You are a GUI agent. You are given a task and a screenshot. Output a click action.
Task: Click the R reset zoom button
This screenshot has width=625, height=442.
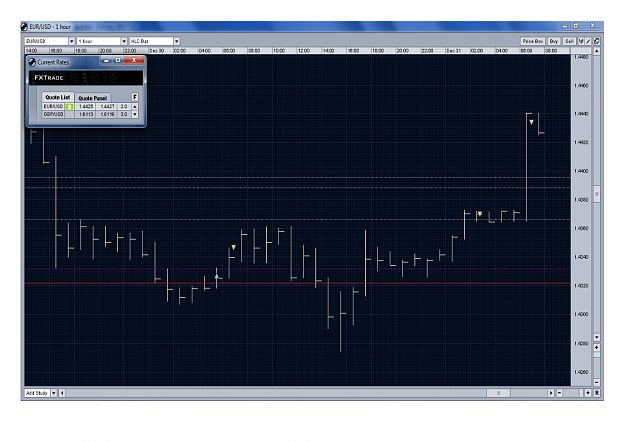597,393
